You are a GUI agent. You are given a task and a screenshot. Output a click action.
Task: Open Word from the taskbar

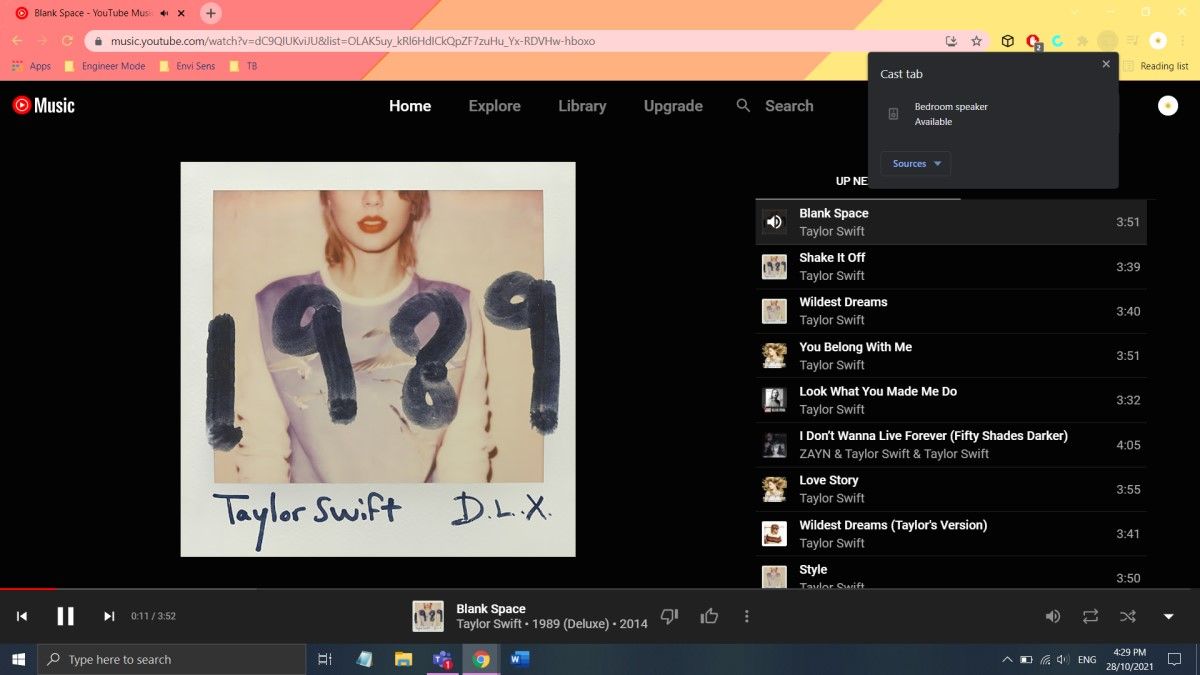pyautogui.click(x=519, y=659)
